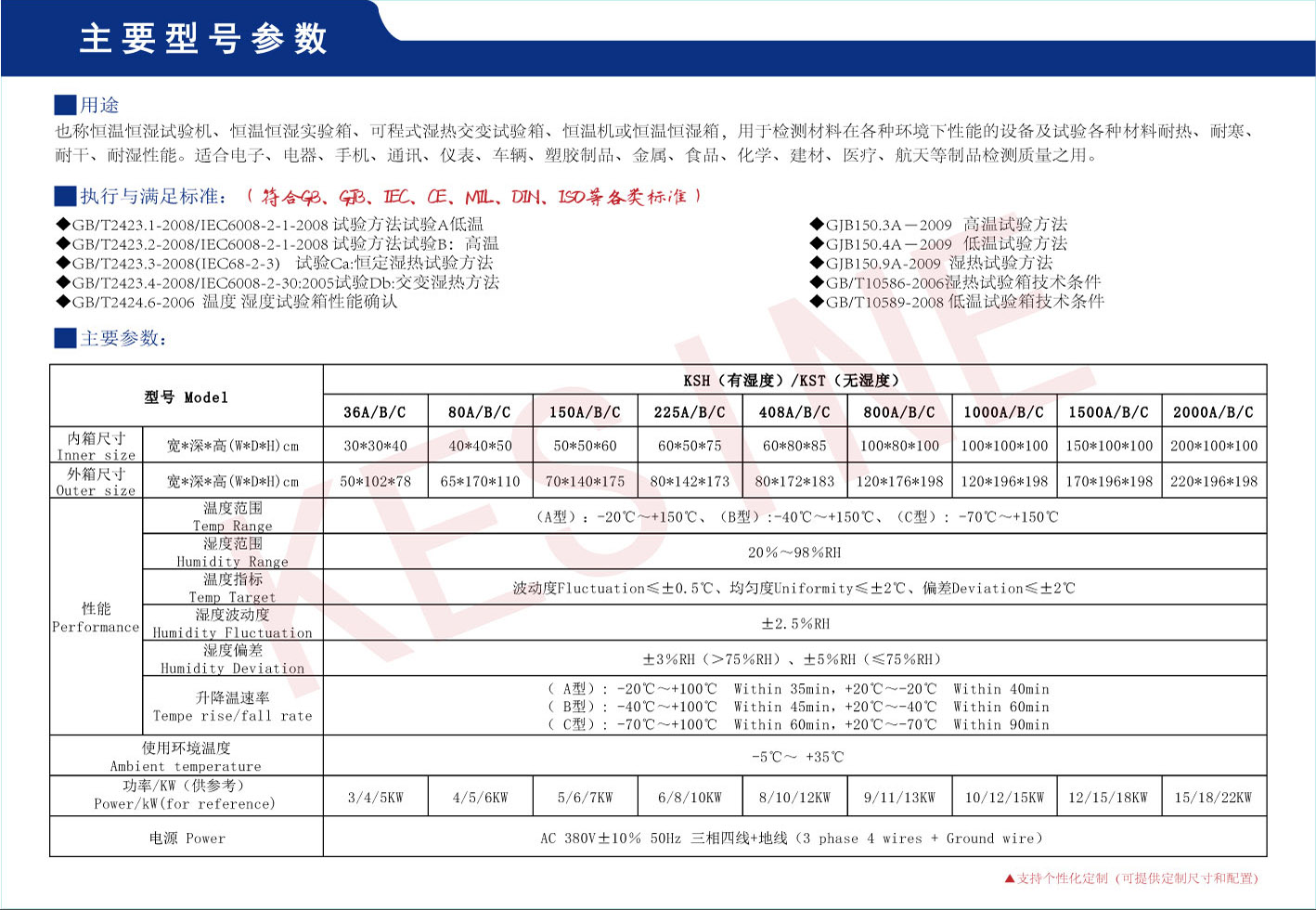Click power value 8/10/12KW

click(794, 798)
